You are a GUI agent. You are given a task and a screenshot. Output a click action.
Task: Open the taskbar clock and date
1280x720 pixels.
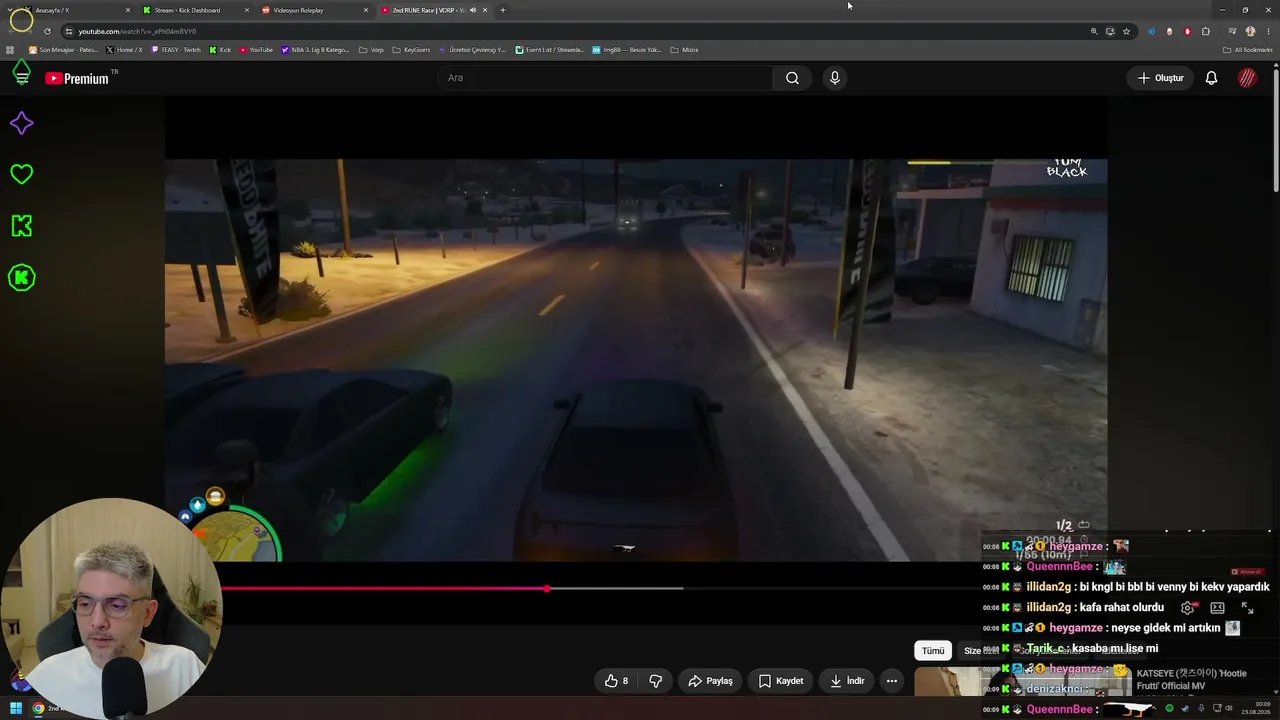[1257, 709]
